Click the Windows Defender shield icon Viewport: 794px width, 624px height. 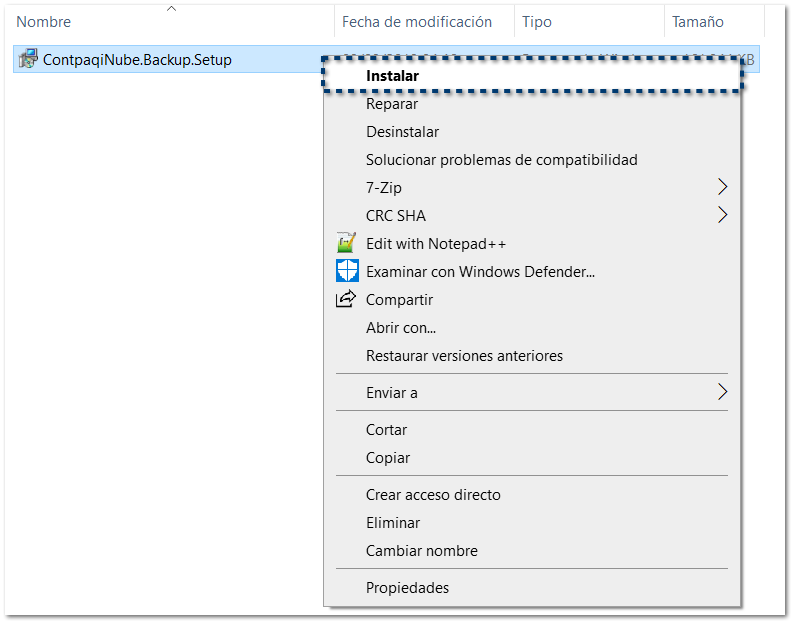347,271
